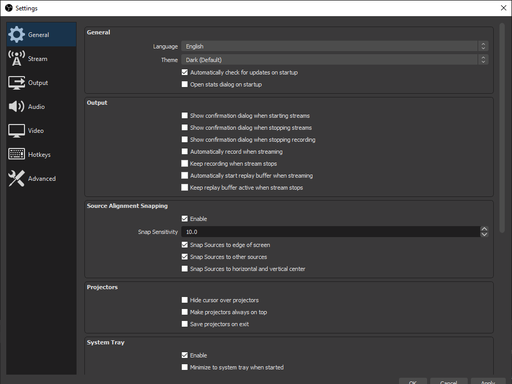Disable automatic update check on startup
This screenshot has width=512, height=384.
tap(185, 72)
